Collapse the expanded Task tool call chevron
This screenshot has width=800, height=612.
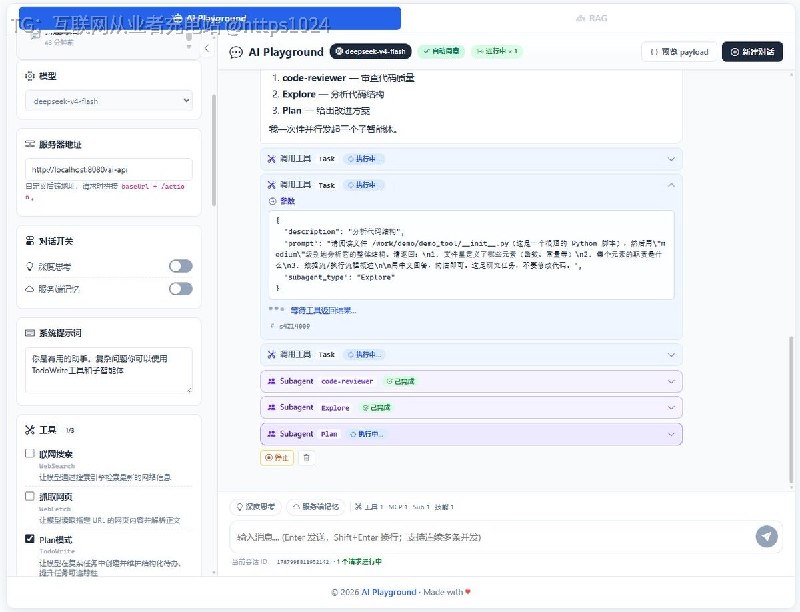pos(671,185)
